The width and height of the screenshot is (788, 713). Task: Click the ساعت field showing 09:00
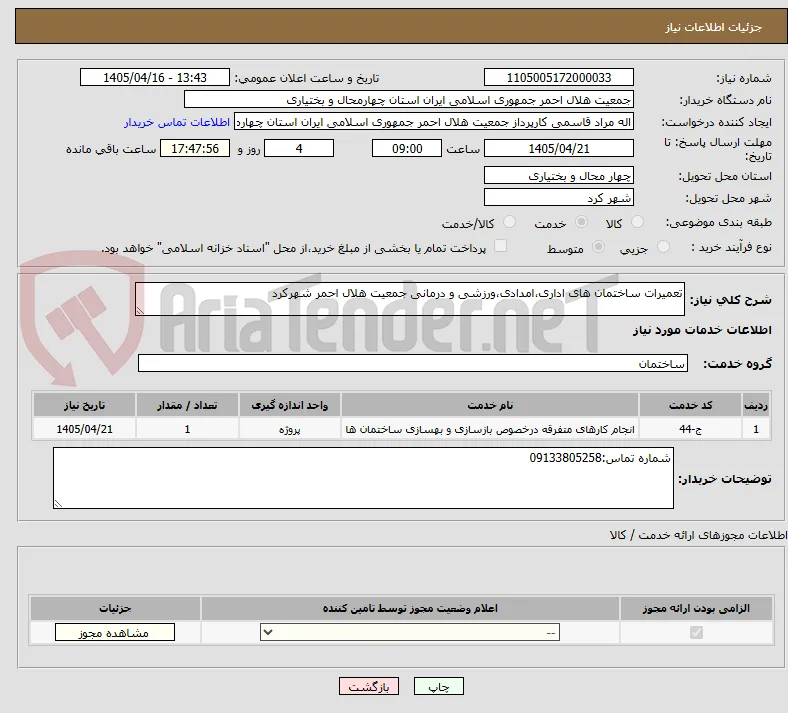pos(407,148)
